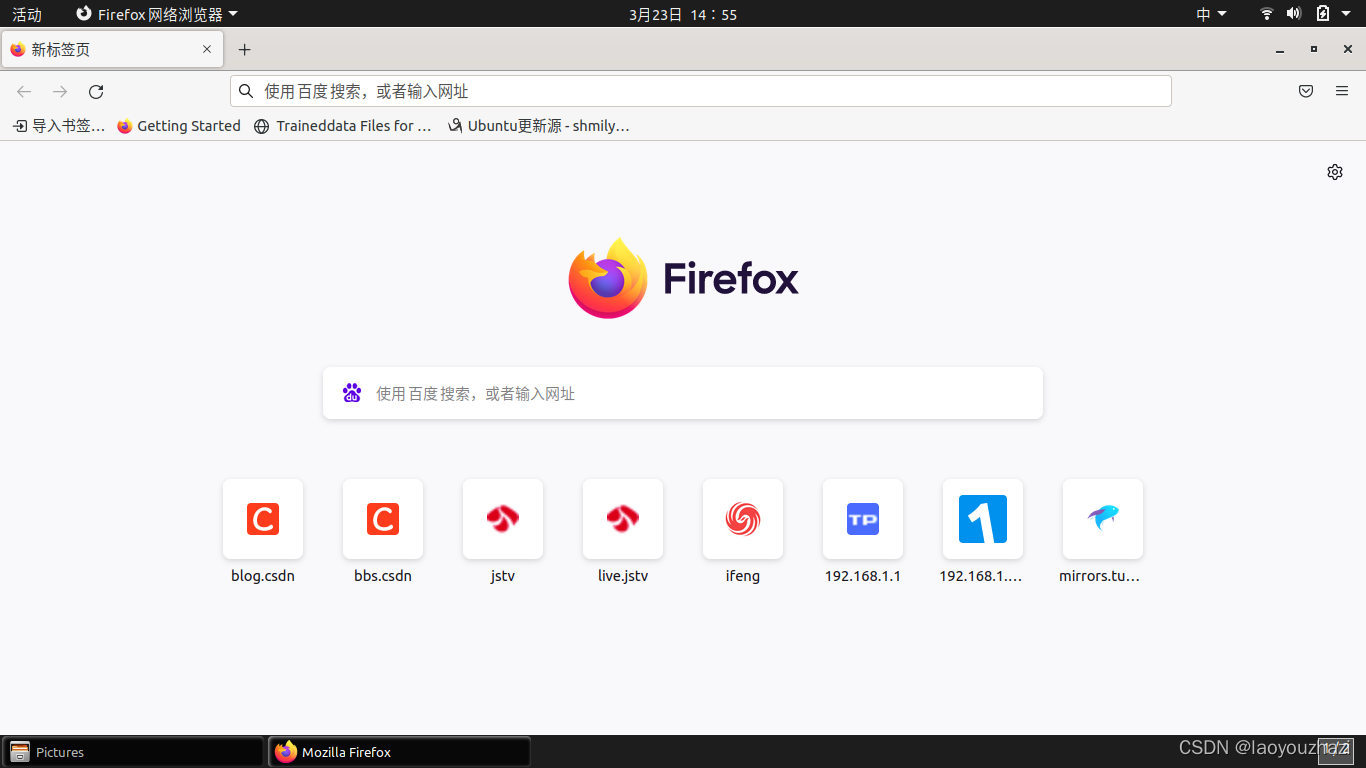Minimize the Firefox window
The width and height of the screenshot is (1366, 768).
[x=1280, y=49]
